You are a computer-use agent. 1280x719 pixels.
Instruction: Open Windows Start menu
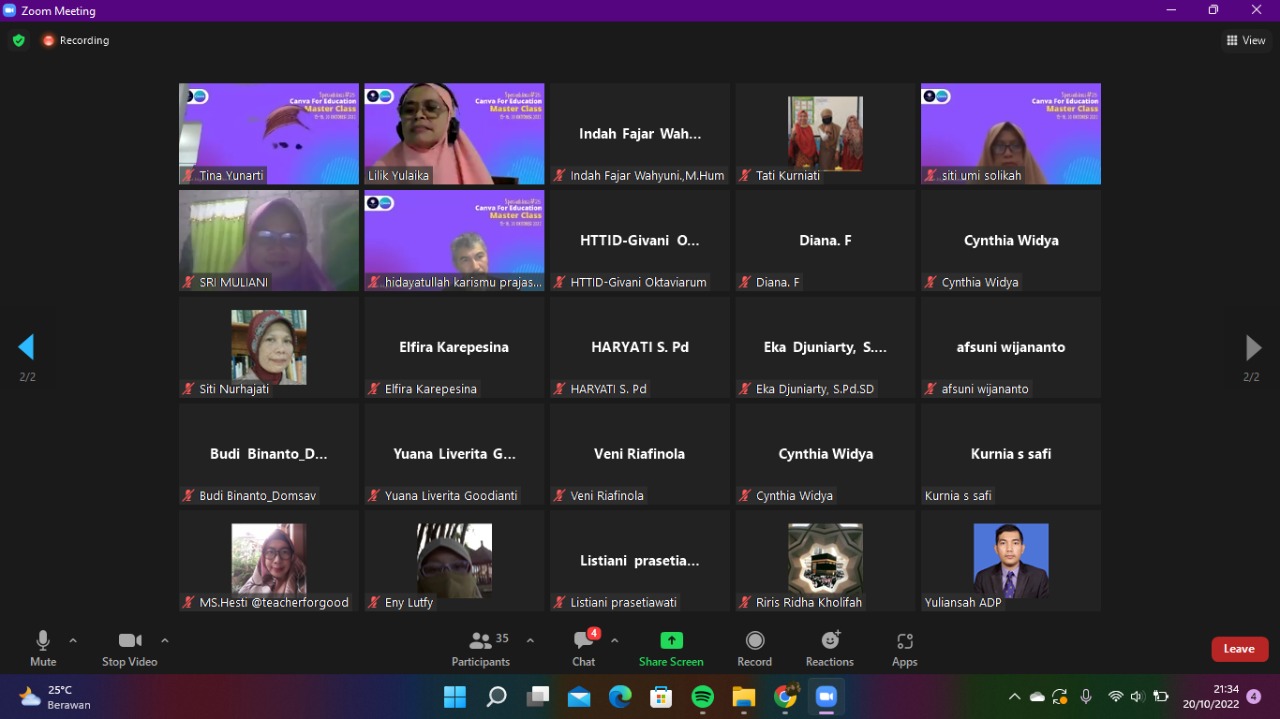[455, 697]
